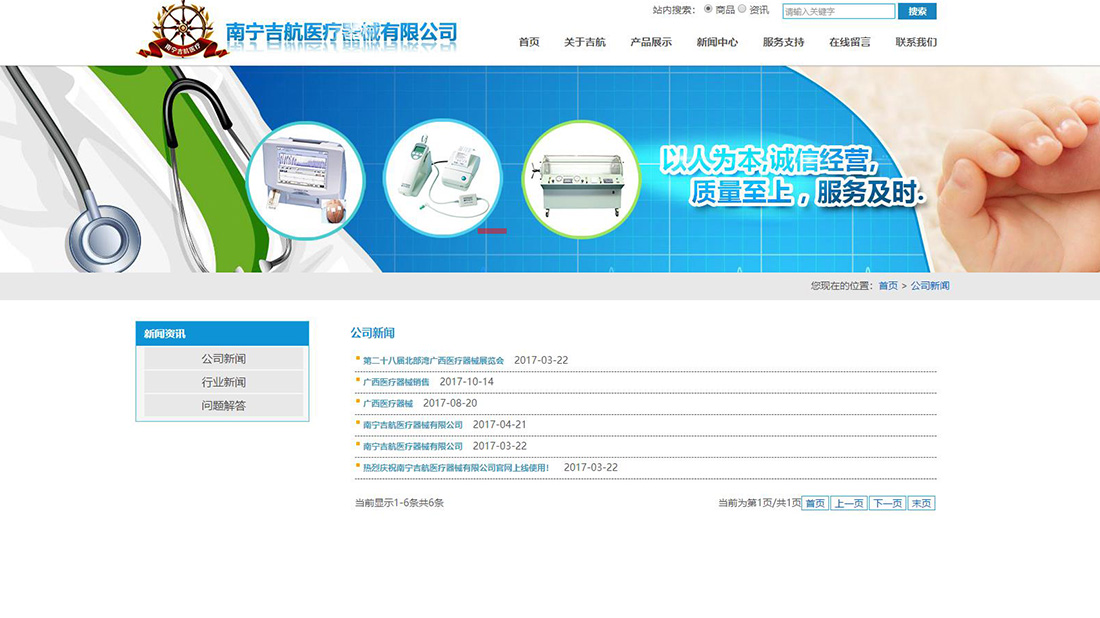This screenshot has height=618, width=1100.
Task: Select the 资讯 search radio button
Action: [x=742, y=9]
